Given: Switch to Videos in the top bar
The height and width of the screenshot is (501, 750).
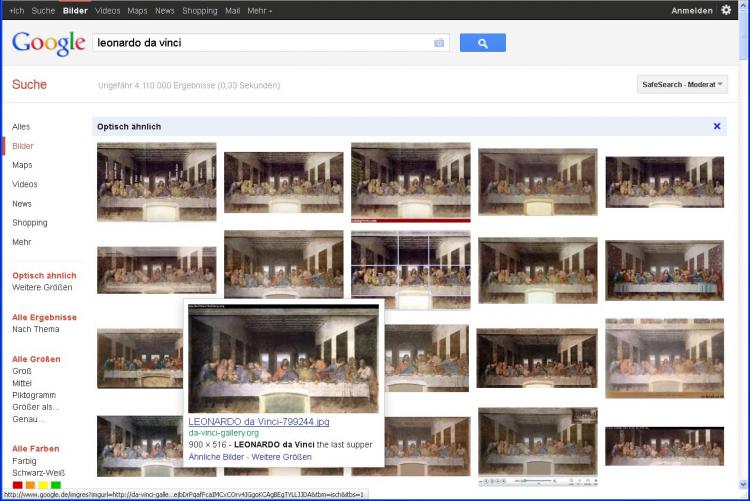Looking at the screenshot, I should [107, 10].
